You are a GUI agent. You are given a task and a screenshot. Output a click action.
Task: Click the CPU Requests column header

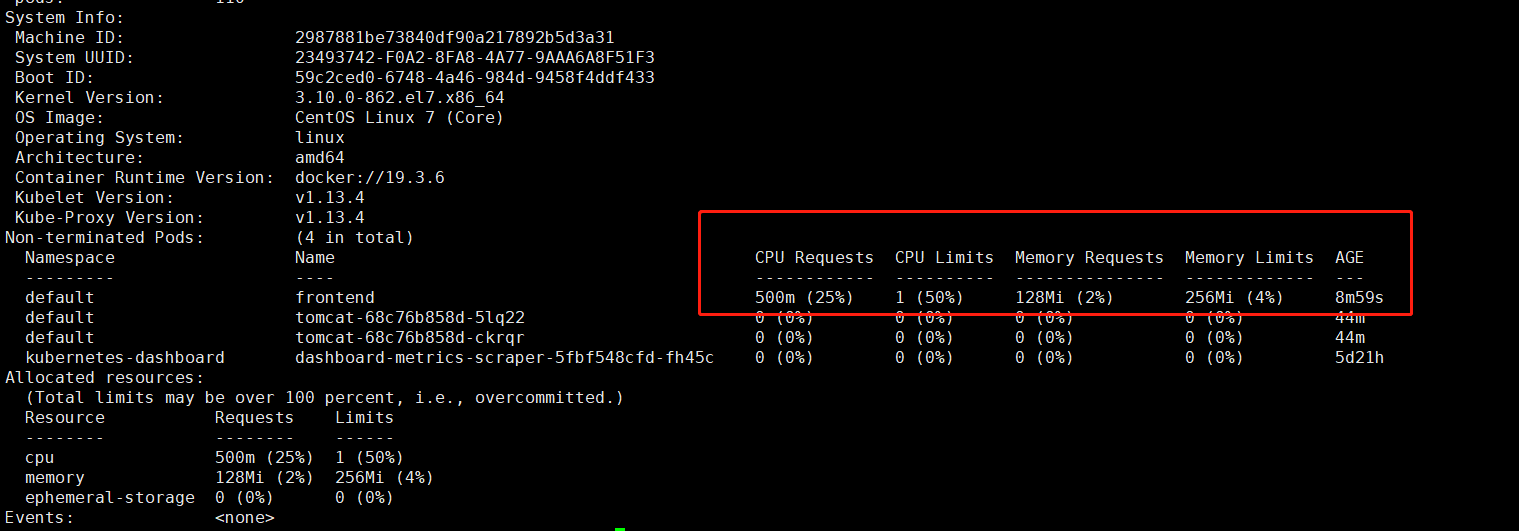click(x=814, y=257)
